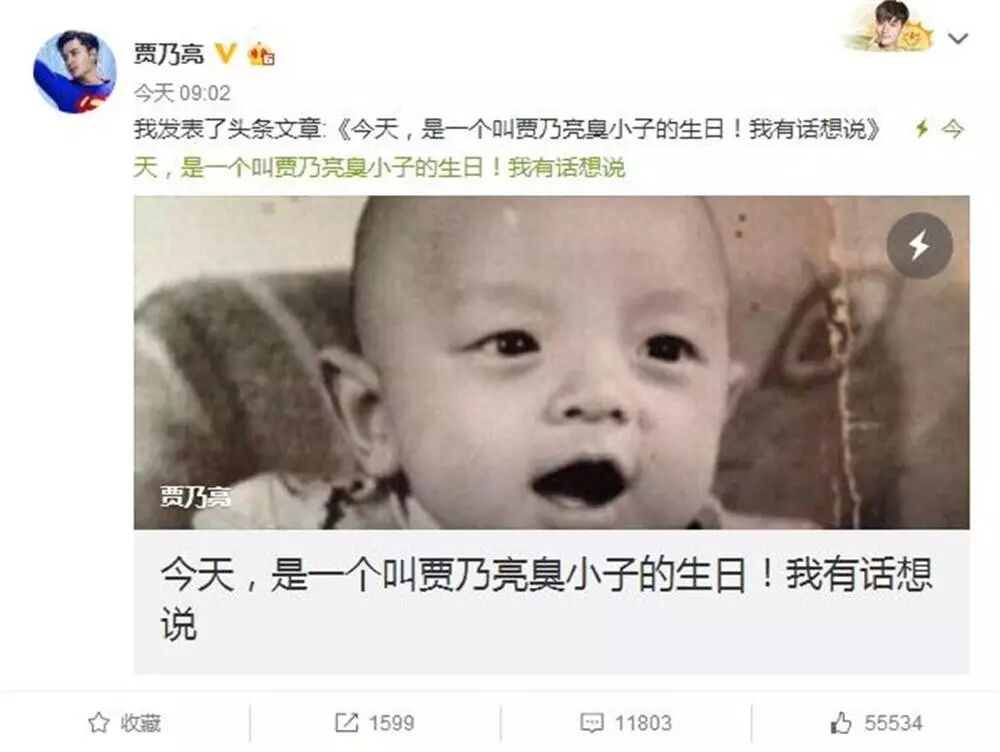
Task: Click the 今天 09:02 timestamp
Action: coord(182,93)
